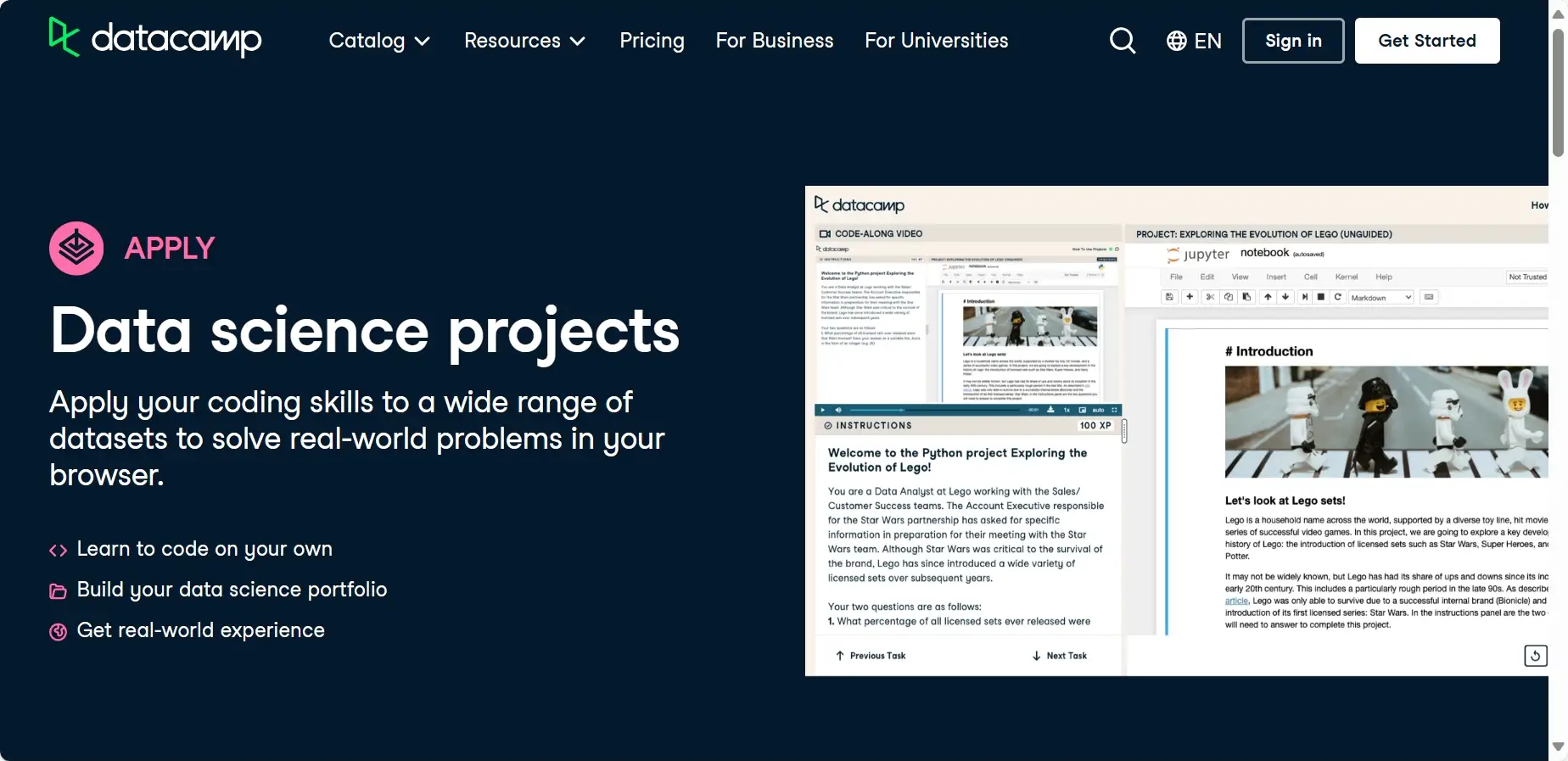
Task: Click the scroll down arrow of page scrollbar
Action: (1558, 747)
